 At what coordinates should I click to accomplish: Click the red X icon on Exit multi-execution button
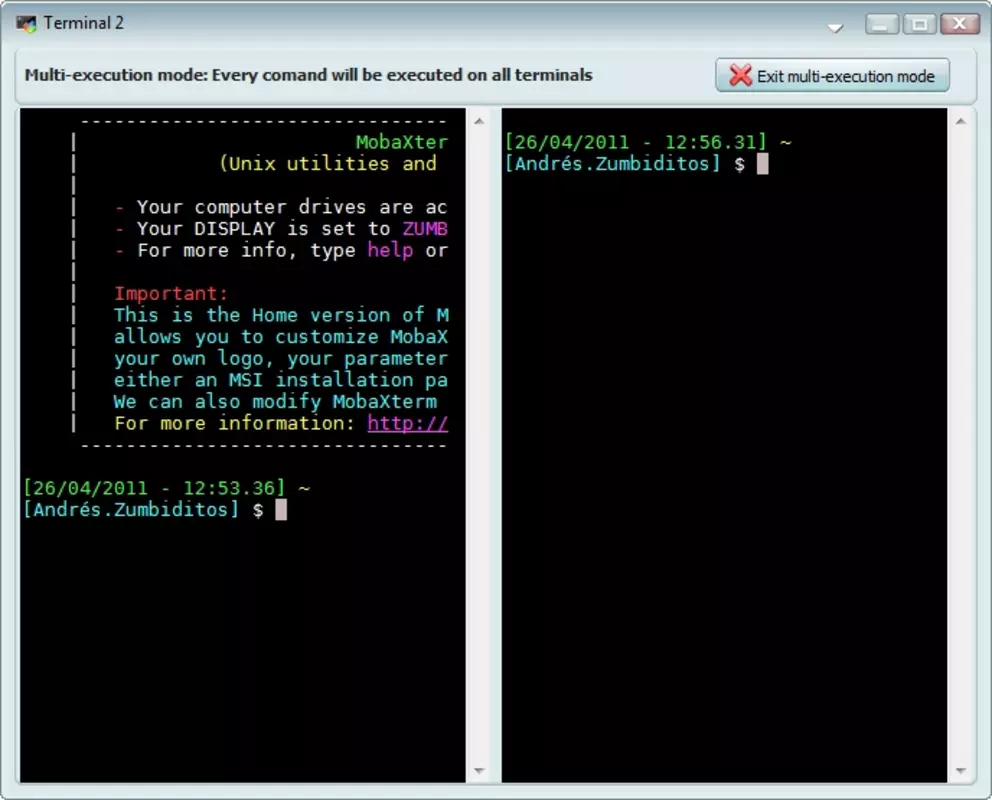(740, 75)
